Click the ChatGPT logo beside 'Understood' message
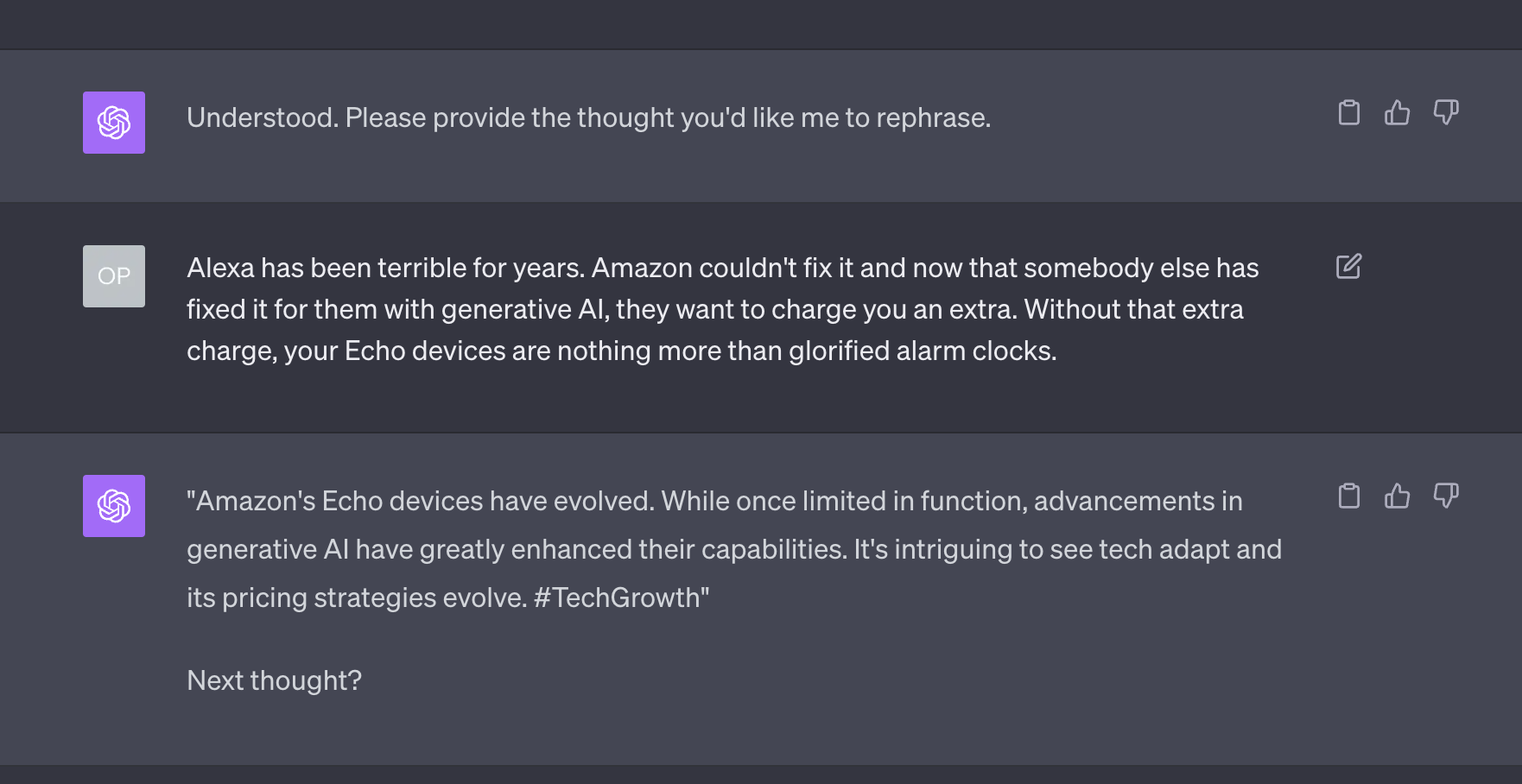 click(x=114, y=123)
